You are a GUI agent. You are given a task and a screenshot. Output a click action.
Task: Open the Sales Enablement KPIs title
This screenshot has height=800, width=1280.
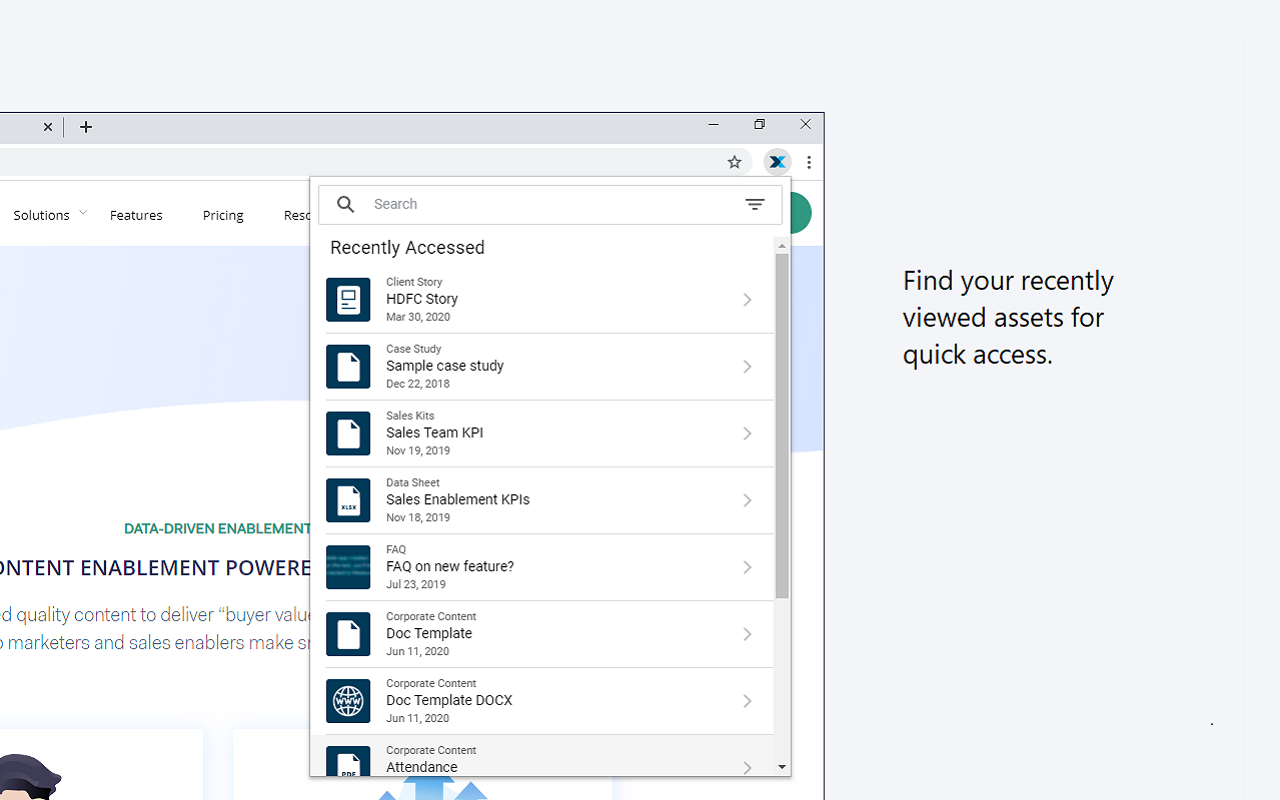458,499
